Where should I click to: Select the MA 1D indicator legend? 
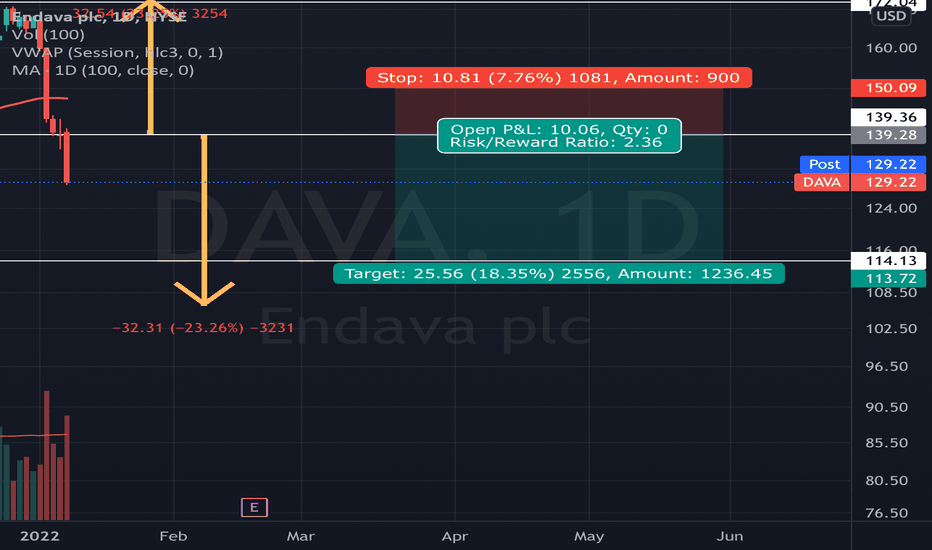coord(103,70)
